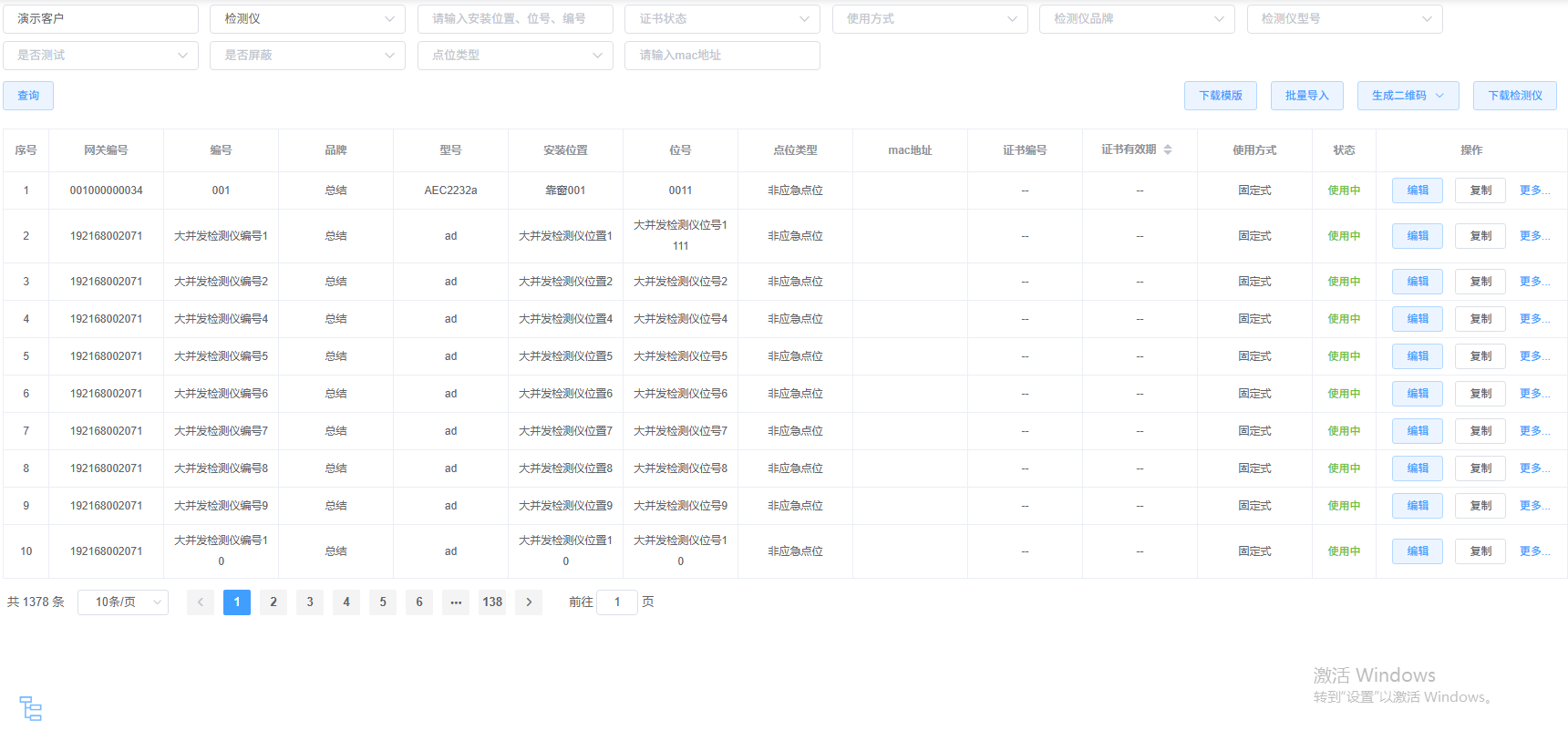Sort by 证书有效期 column sort arrows
This screenshot has height=741, width=1568.
1167,149
